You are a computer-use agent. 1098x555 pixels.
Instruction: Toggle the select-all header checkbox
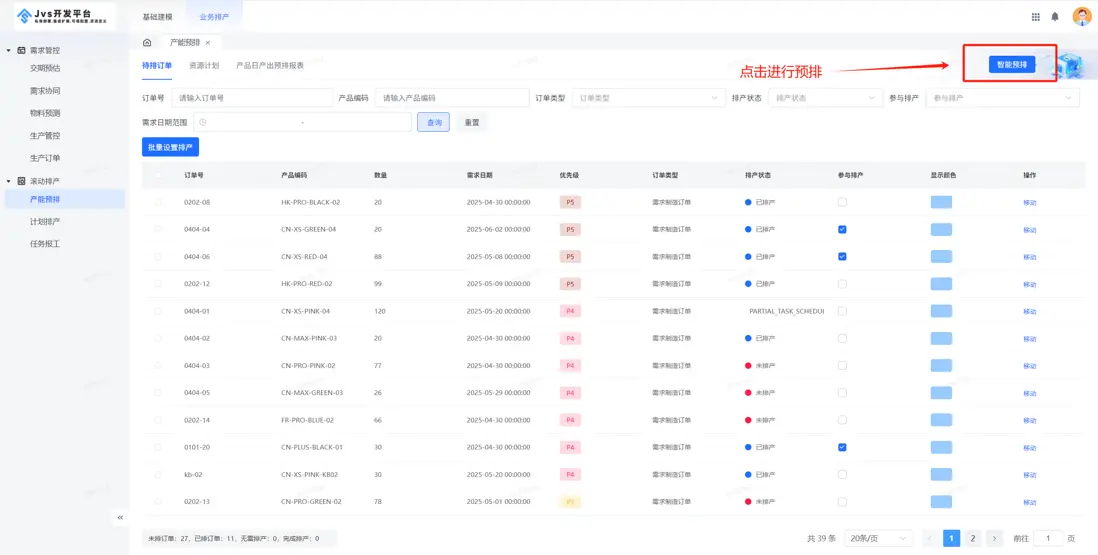pyautogui.click(x=157, y=175)
